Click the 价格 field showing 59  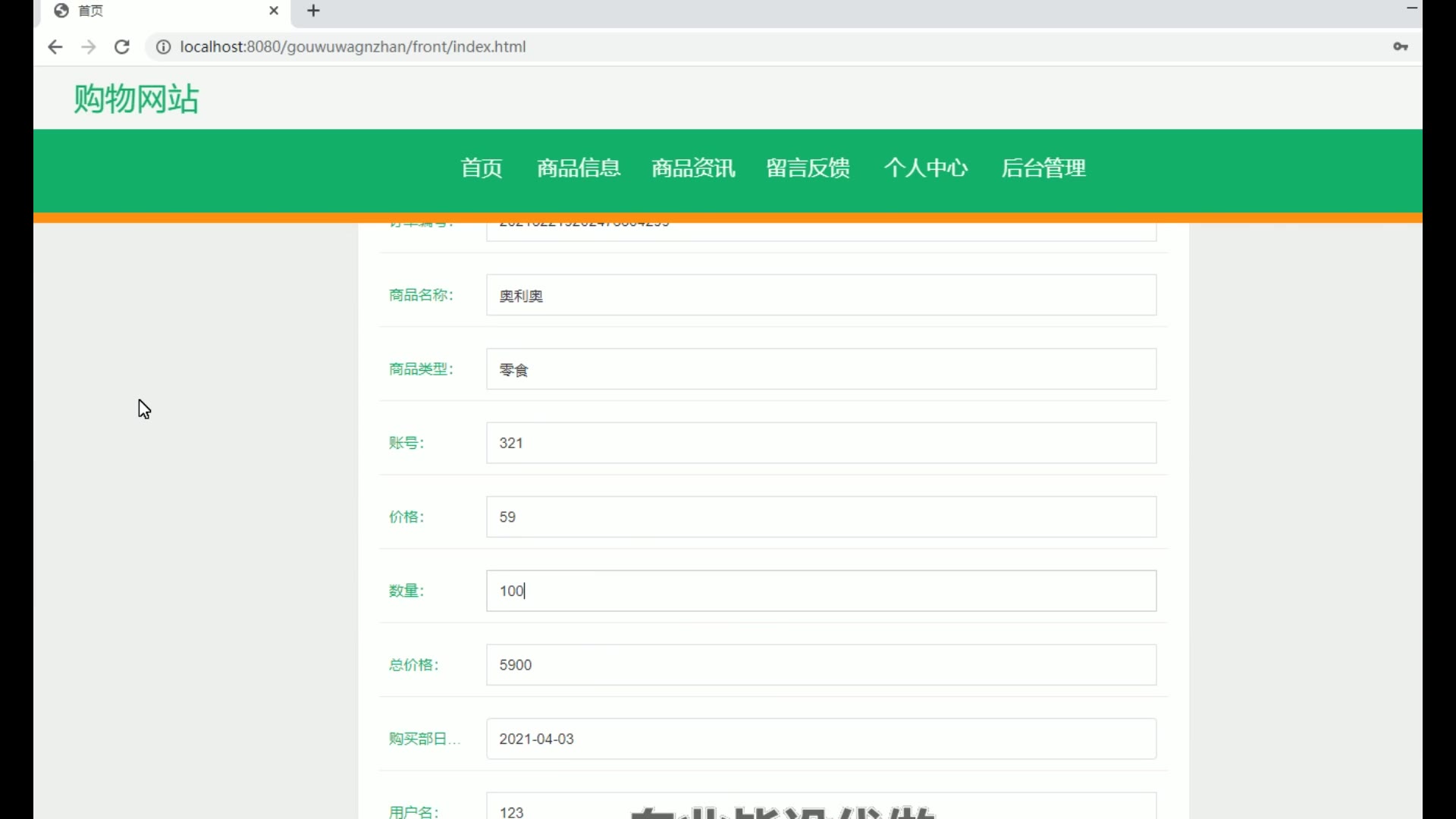pyautogui.click(x=821, y=517)
